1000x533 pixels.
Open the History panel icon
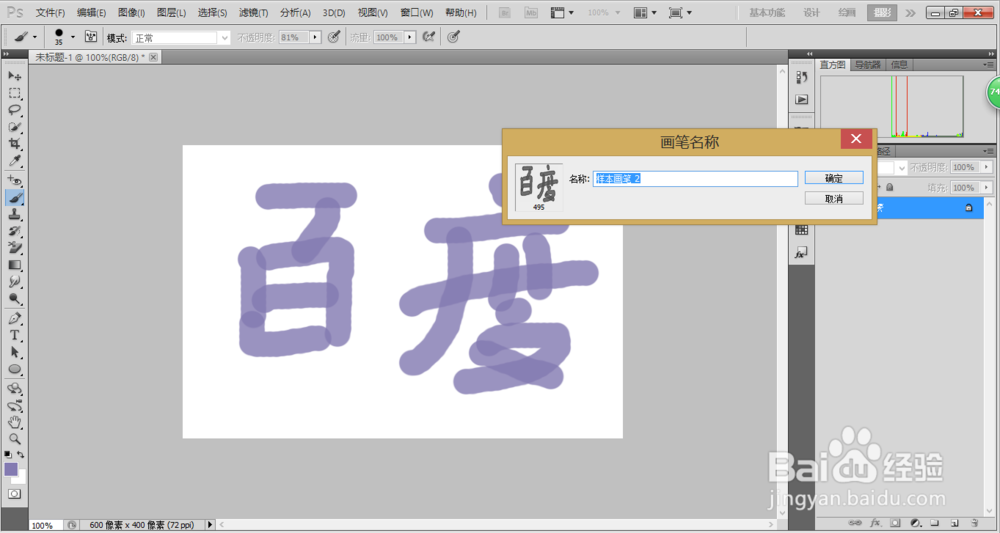click(x=802, y=78)
